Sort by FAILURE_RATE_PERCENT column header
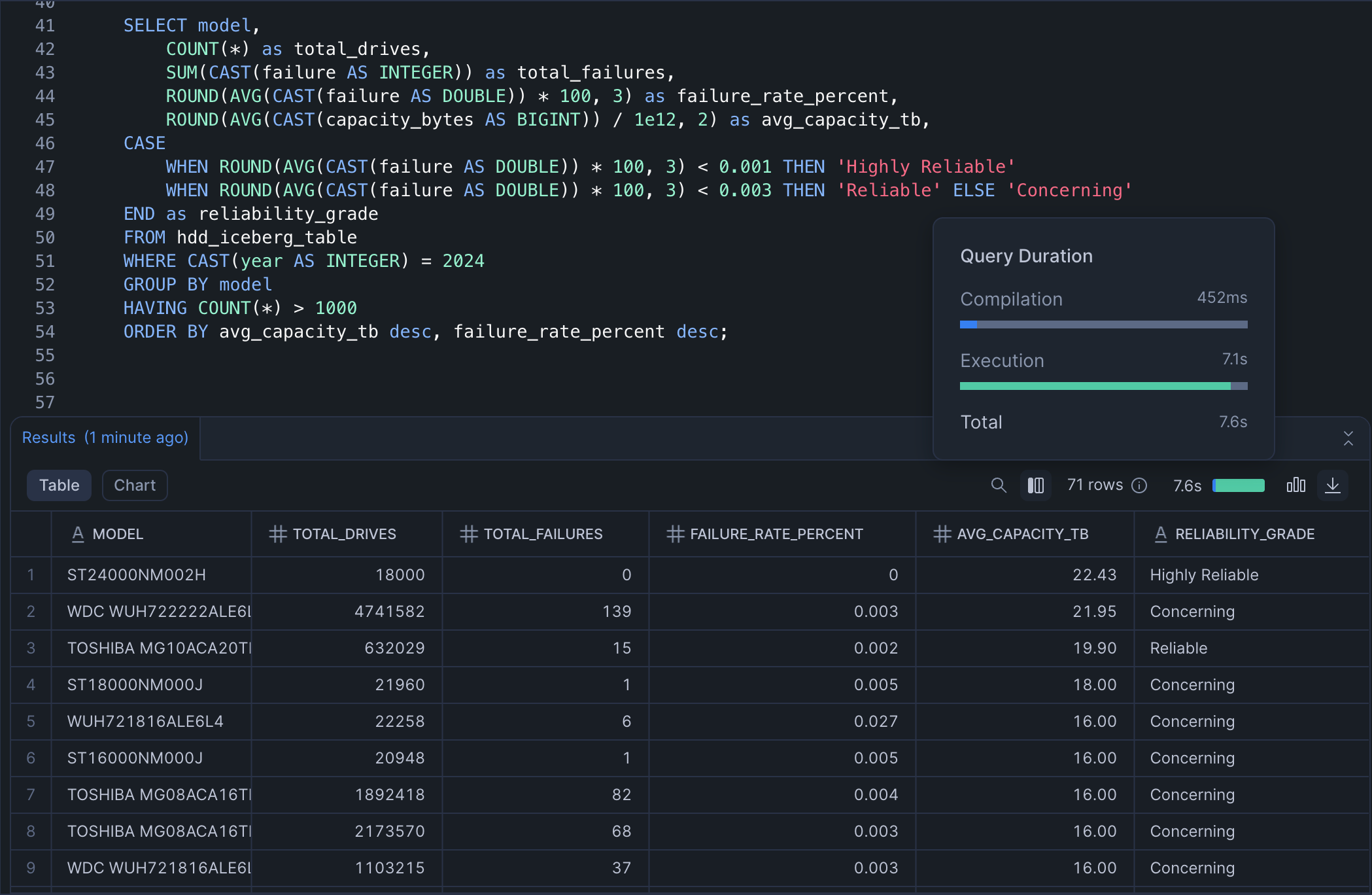Viewport: 1372px width, 895px height. pyautogui.click(x=776, y=535)
